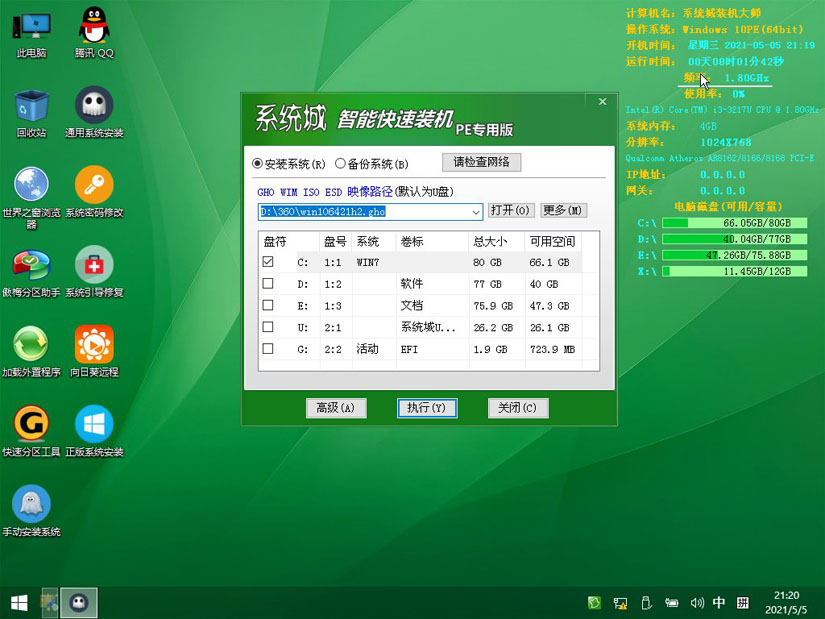Click the D:\ disk usage bar 40.04GB/77GB
The width and height of the screenshot is (825, 619).
point(734,239)
